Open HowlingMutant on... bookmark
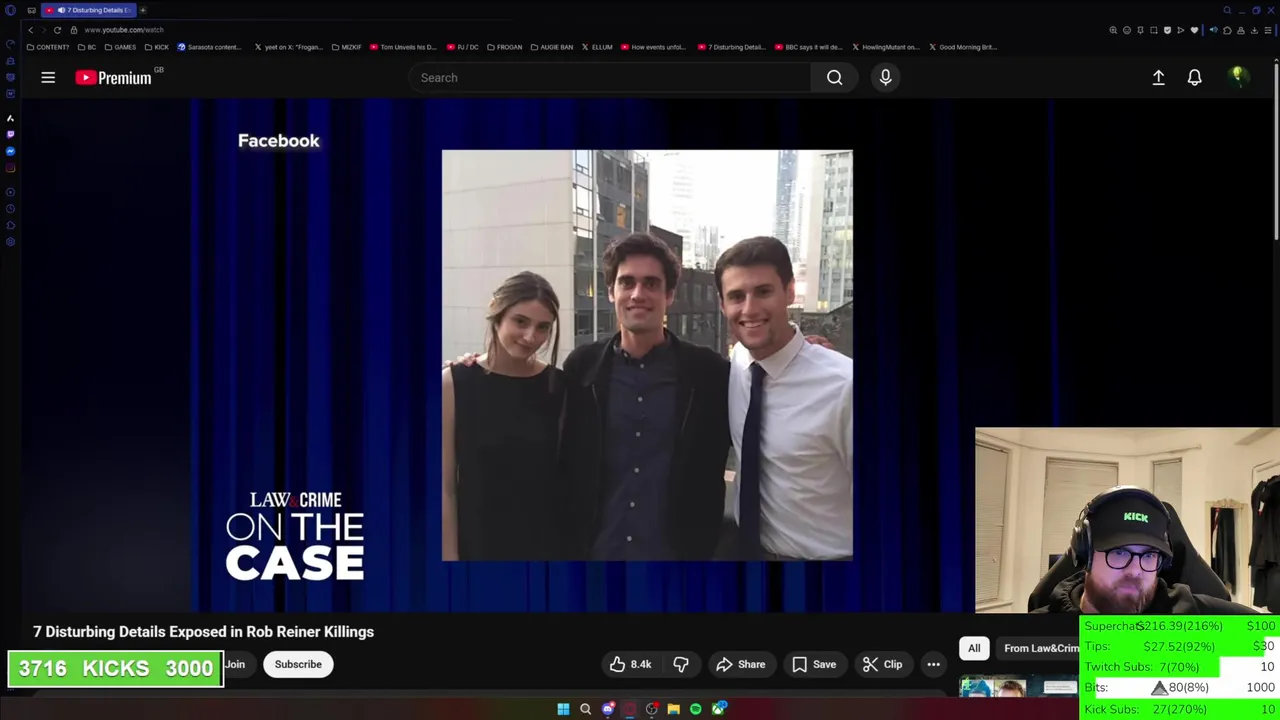The height and width of the screenshot is (720, 1280). tap(886, 47)
